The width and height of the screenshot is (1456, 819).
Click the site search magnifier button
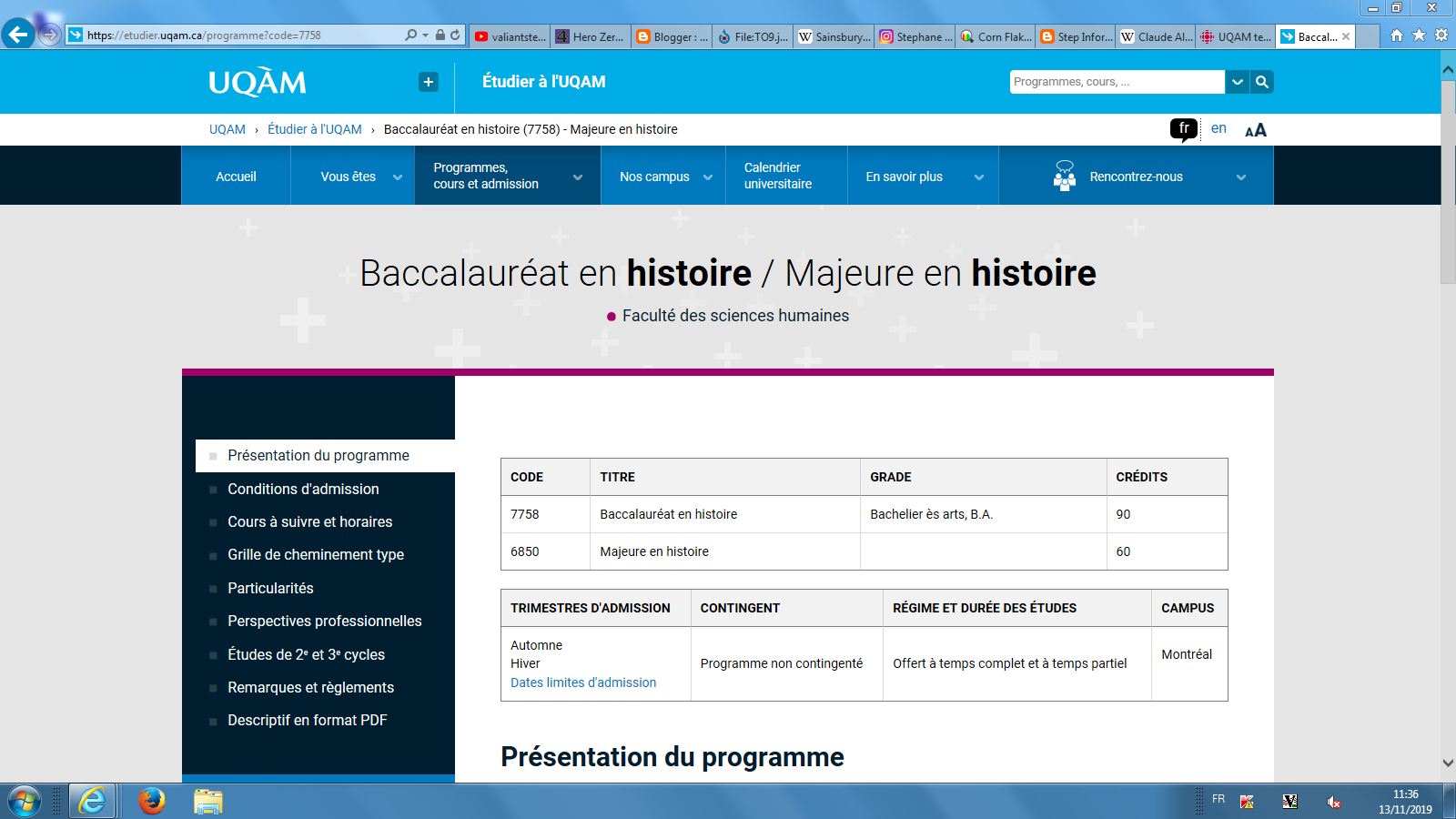(x=1262, y=82)
